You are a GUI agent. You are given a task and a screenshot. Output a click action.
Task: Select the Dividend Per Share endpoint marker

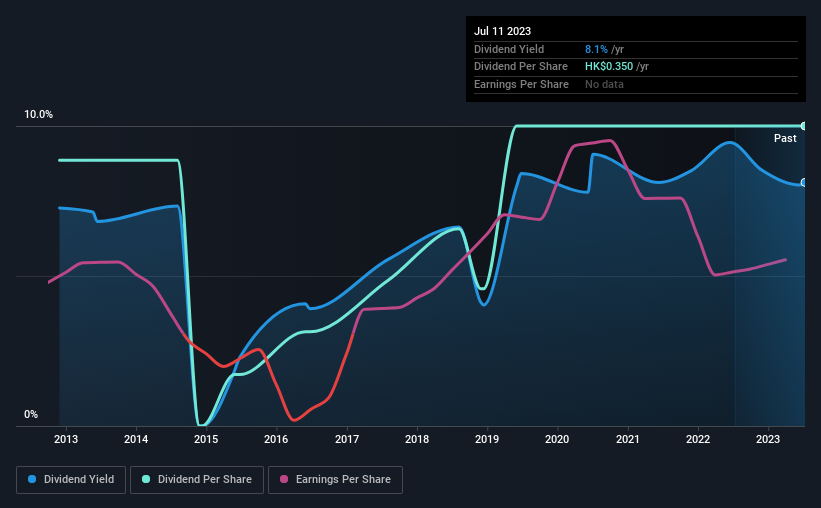pos(804,126)
